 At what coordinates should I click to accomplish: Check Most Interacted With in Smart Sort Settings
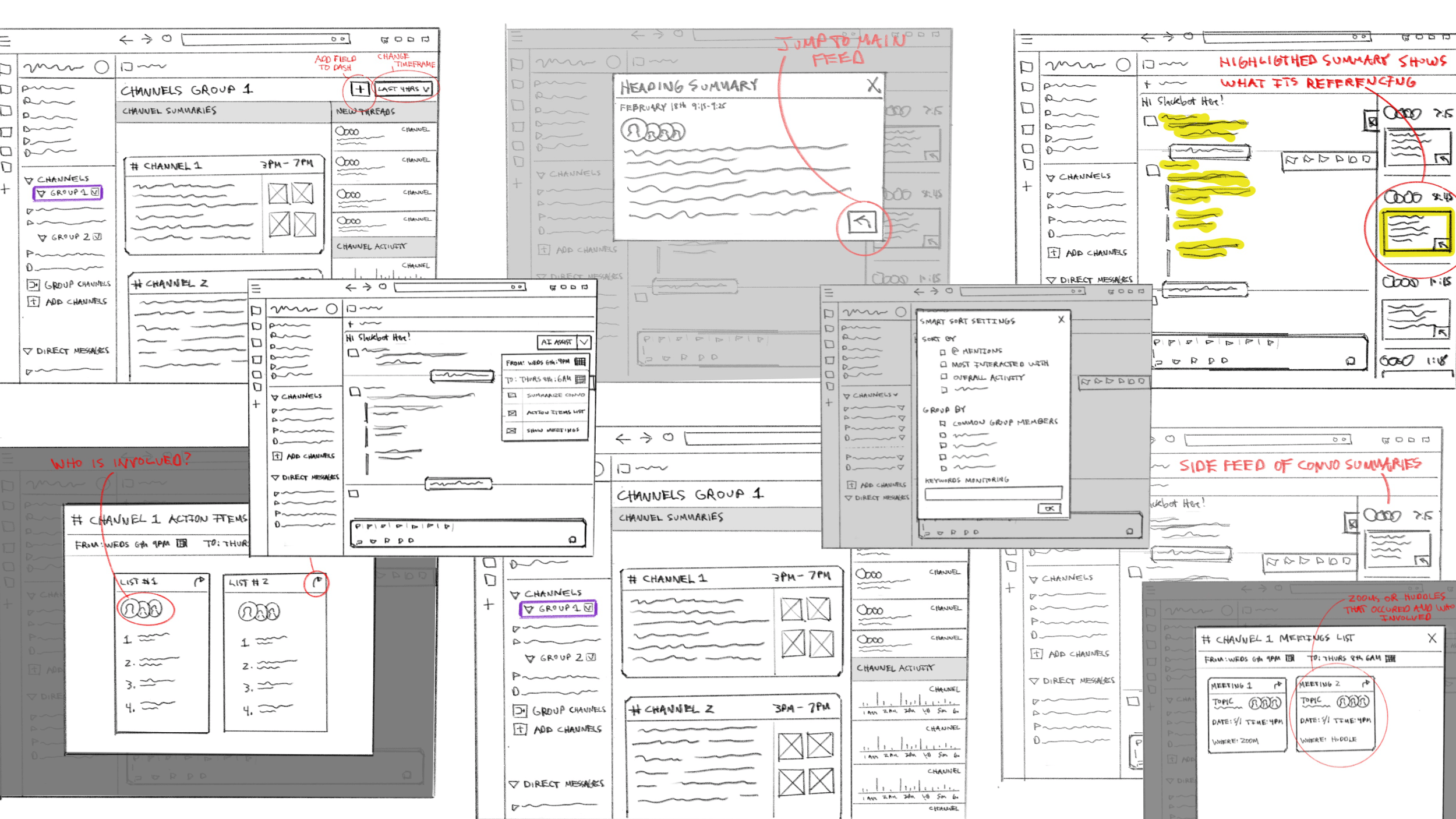tap(943, 364)
